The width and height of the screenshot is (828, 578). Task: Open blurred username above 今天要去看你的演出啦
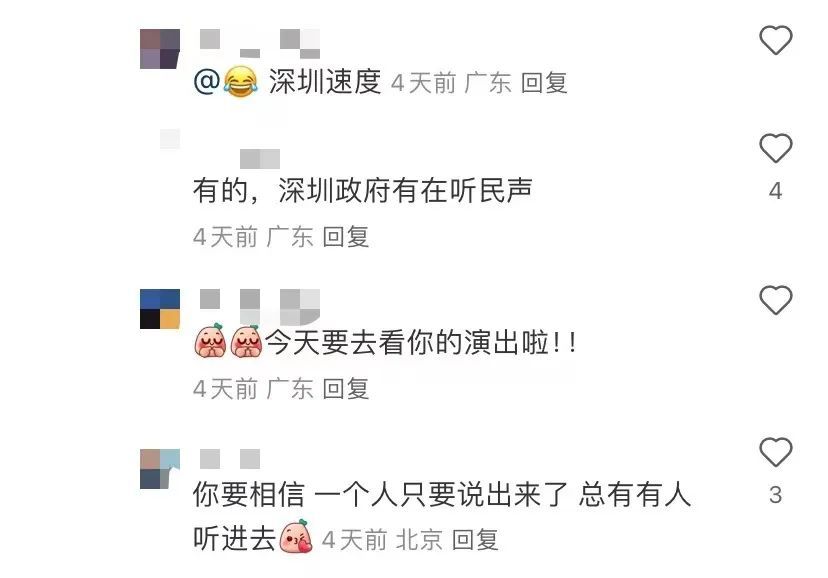[260, 307]
